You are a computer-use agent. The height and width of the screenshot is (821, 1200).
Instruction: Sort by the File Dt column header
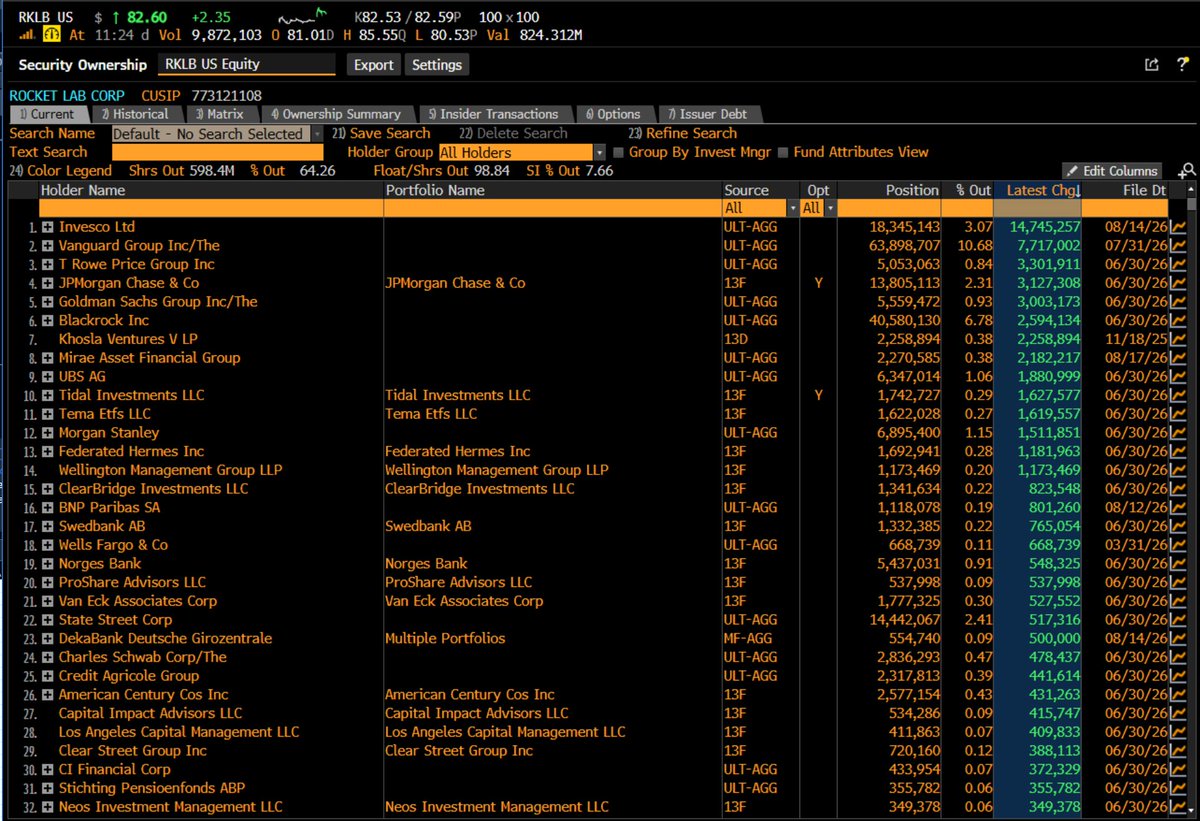(x=1127, y=190)
